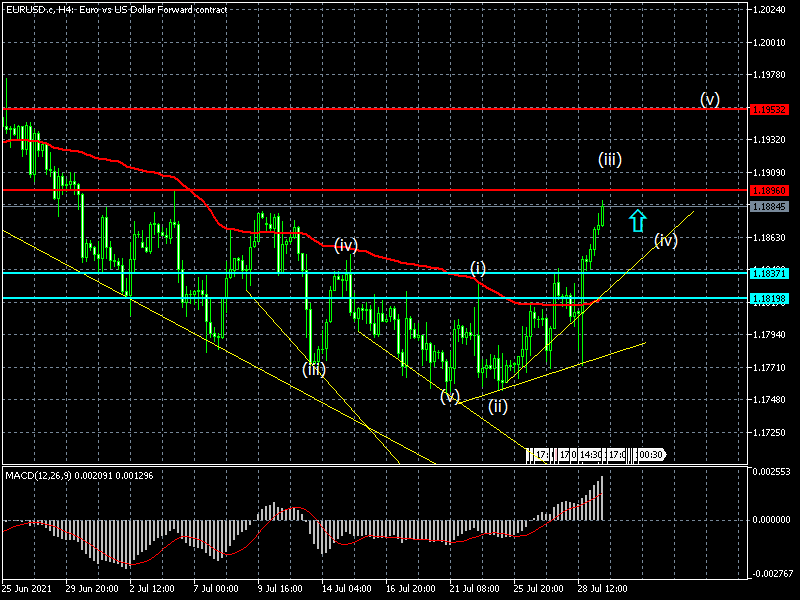800x600 pixels.
Task: Select the upper wave (iii) label
Action: tap(610, 159)
